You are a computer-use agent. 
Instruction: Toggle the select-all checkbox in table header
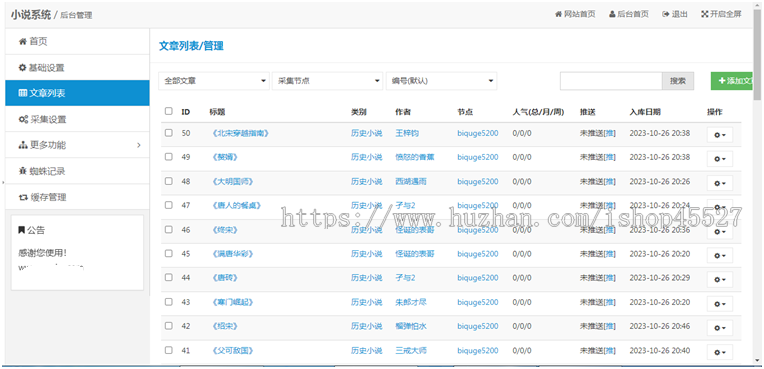[x=169, y=111]
